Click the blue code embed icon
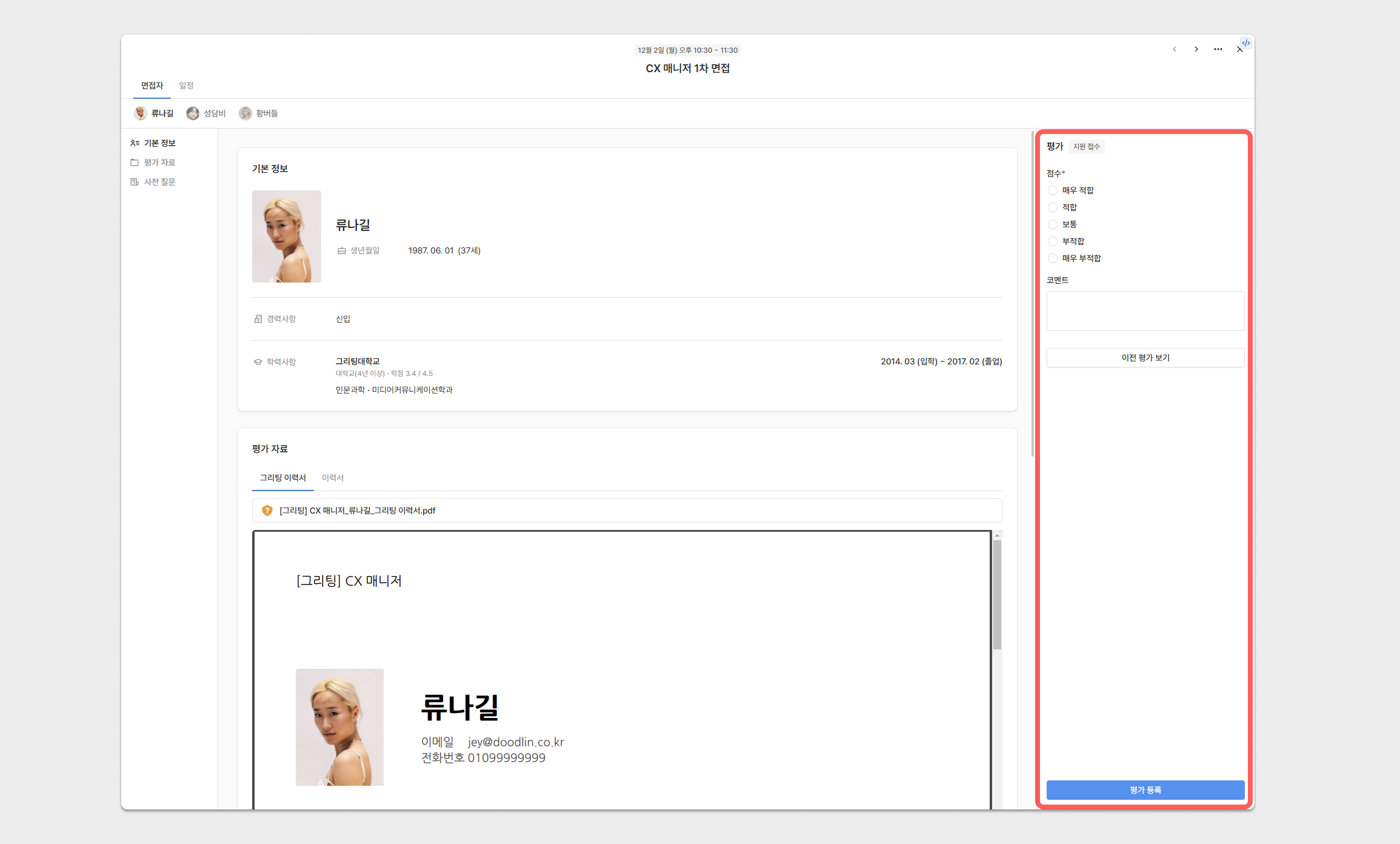Image resolution: width=1400 pixels, height=844 pixels. [x=1246, y=42]
